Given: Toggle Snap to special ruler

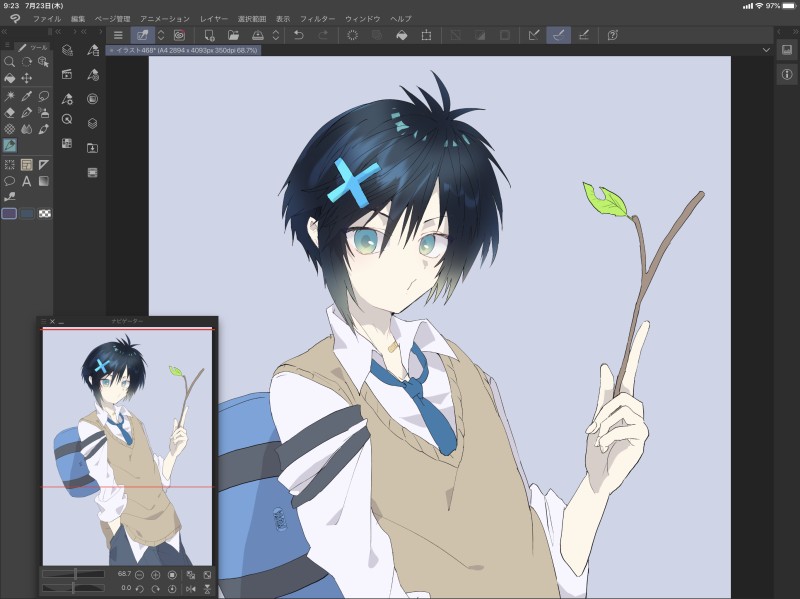Looking at the screenshot, I should click(559, 35).
